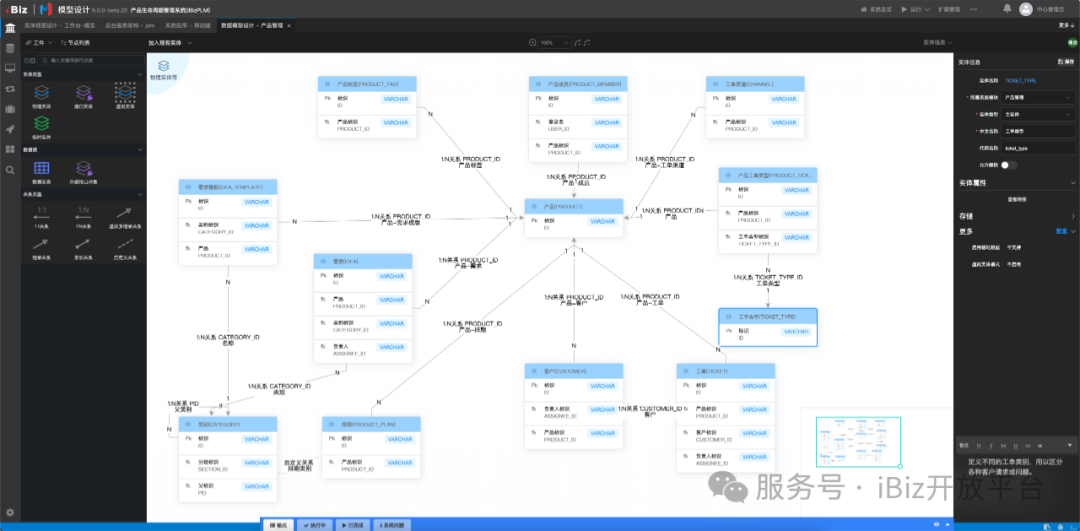Image resolution: width=1080 pixels, height=531 pixels.
Task: Open the search magnifier in left sidebar
Action: point(10,170)
